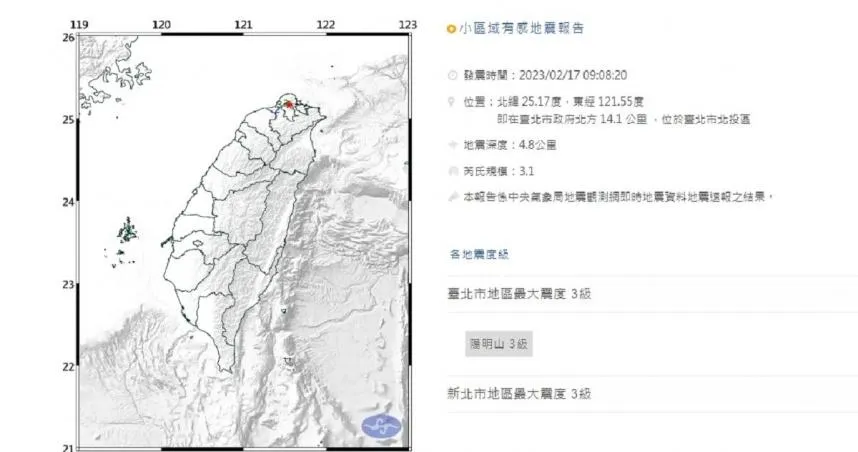Click the depth icon beside 地震深度

452,145
